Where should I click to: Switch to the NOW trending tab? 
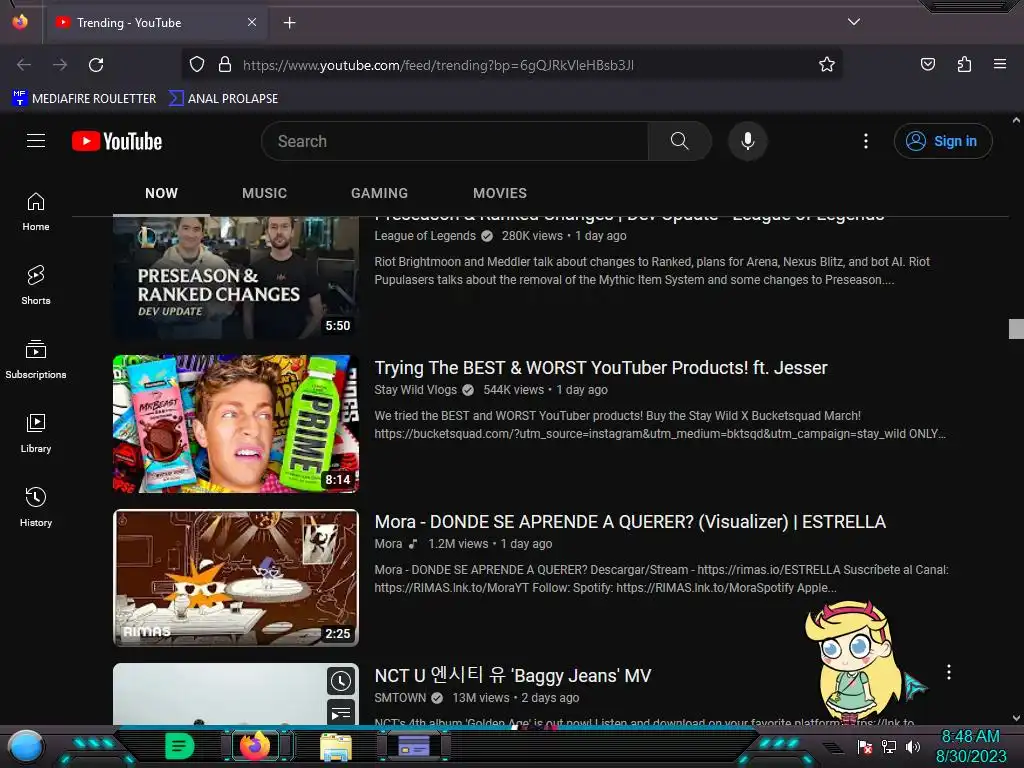[161, 193]
